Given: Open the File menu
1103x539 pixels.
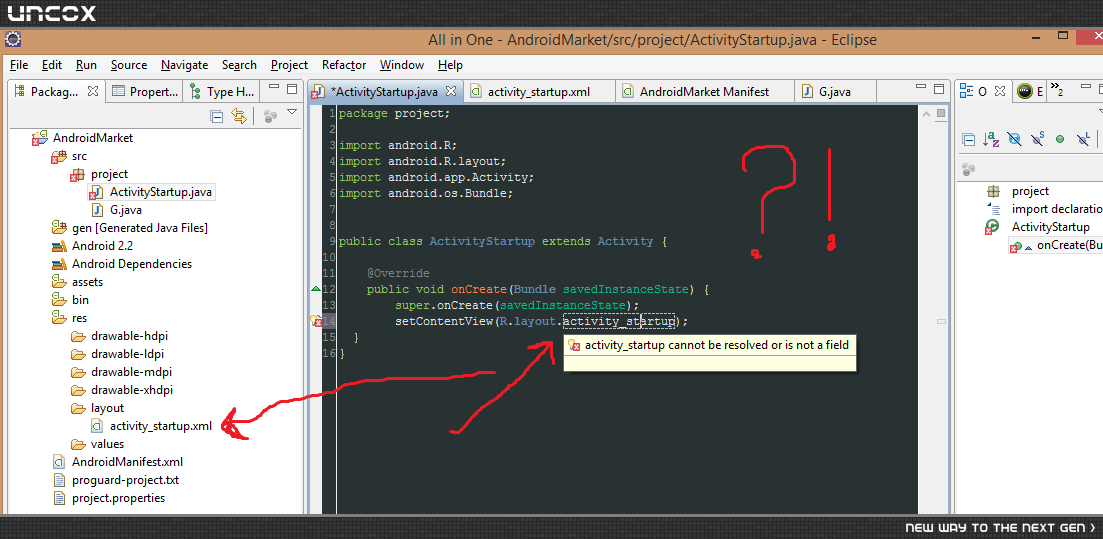Looking at the screenshot, I should (19, 65).
